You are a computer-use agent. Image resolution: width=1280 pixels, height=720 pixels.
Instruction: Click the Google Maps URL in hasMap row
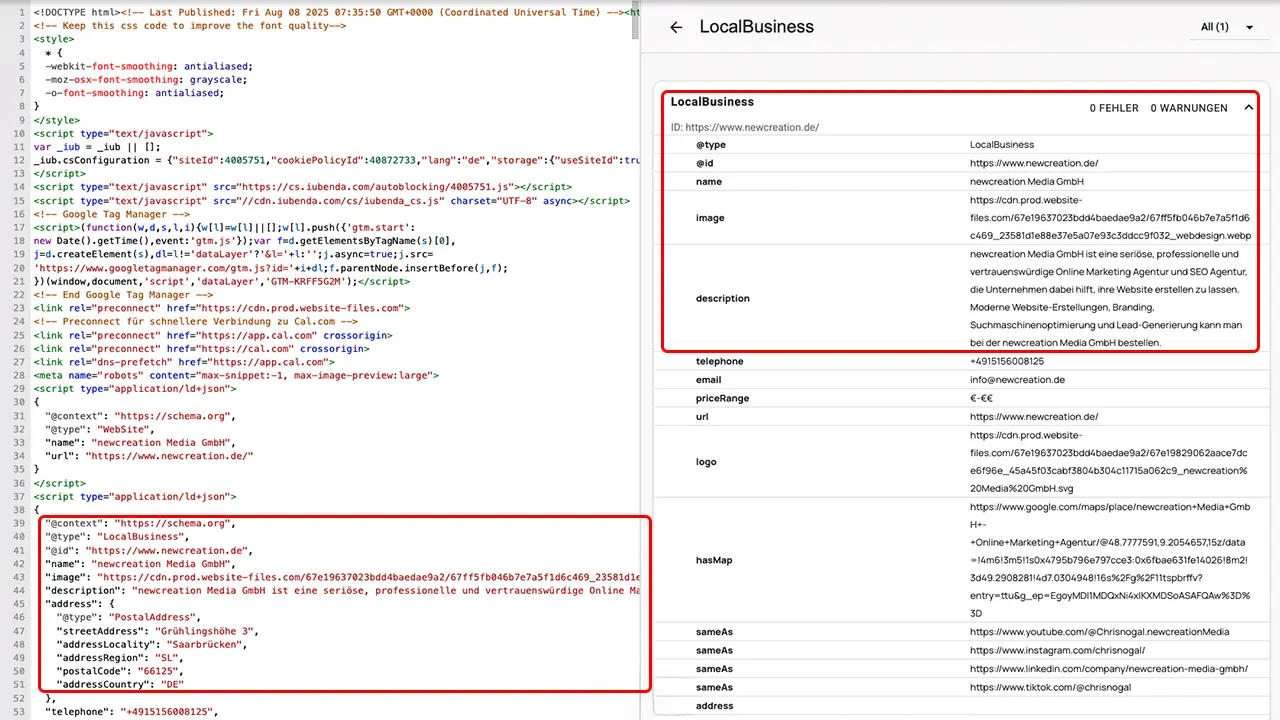tap(1110, 560)
